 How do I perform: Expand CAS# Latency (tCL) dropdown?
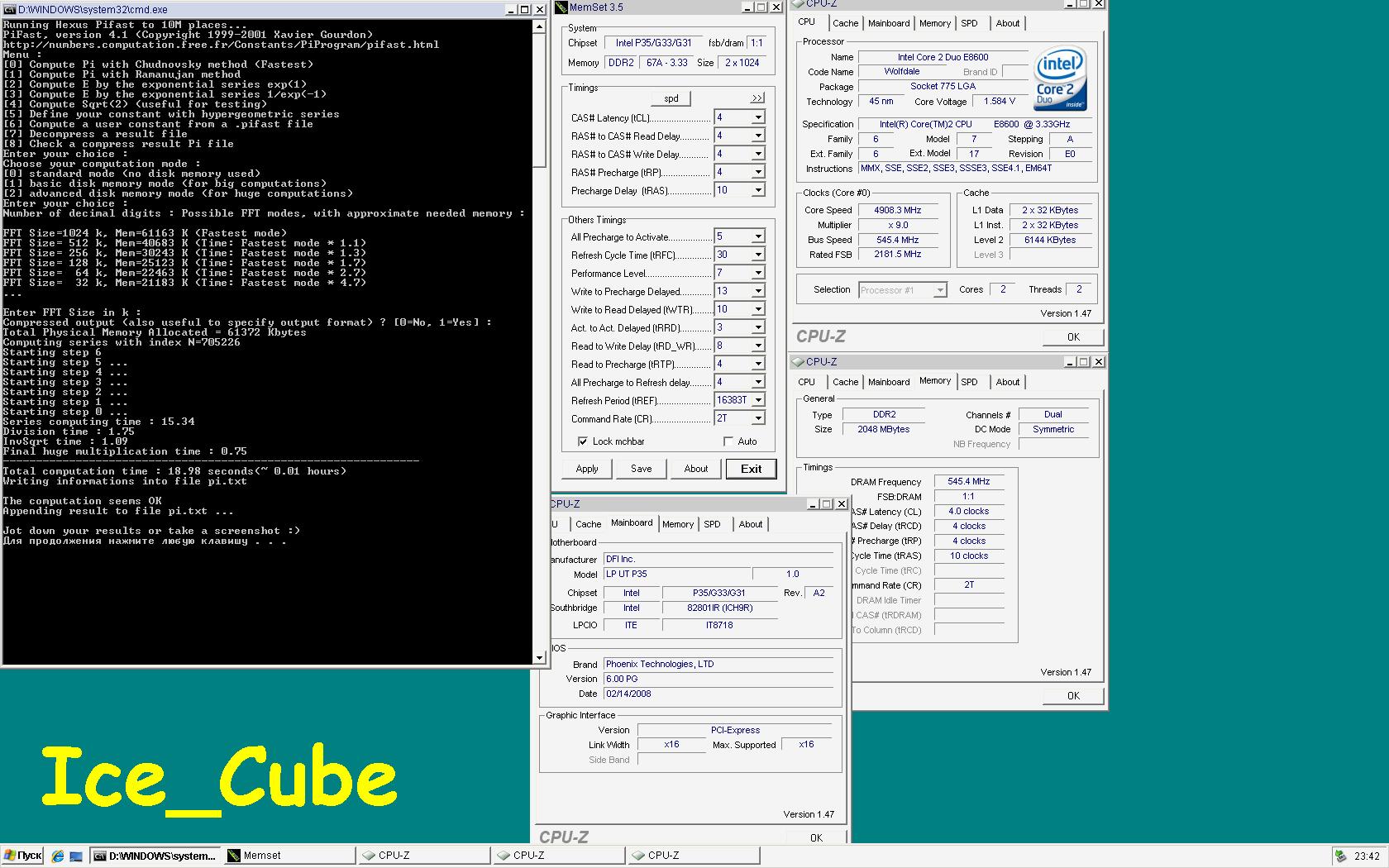click(x=757, y=117)
